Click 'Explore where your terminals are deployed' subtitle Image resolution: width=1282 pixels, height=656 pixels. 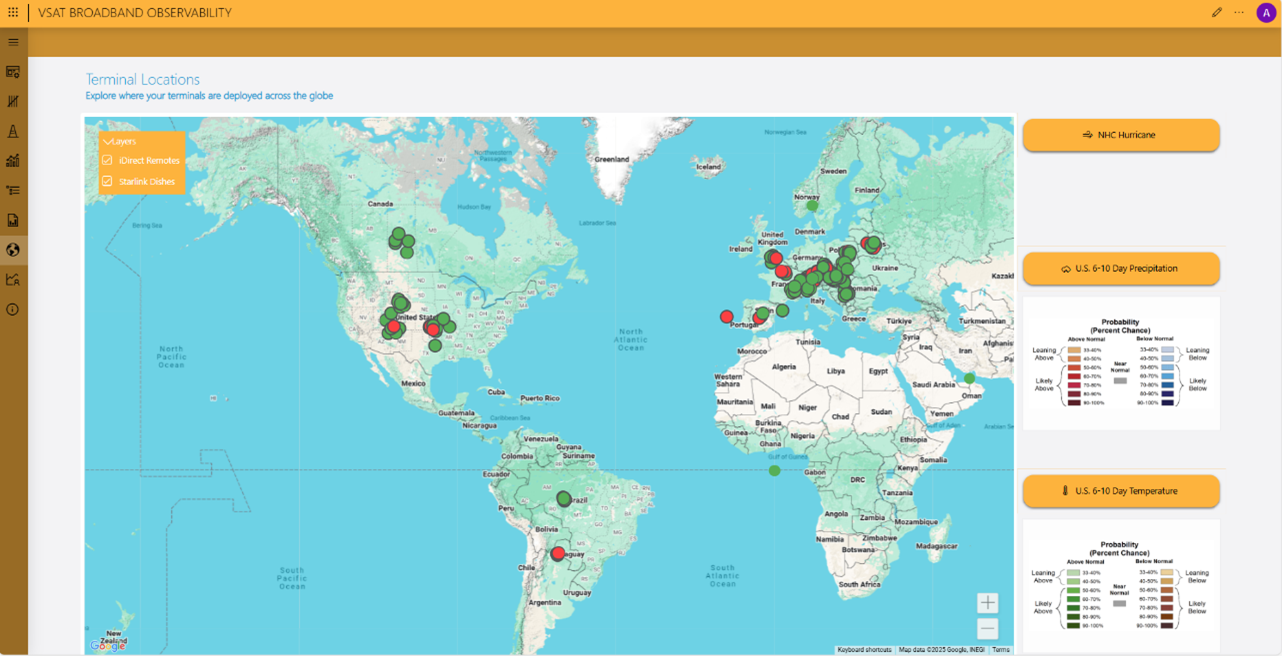tap(209, 96)
